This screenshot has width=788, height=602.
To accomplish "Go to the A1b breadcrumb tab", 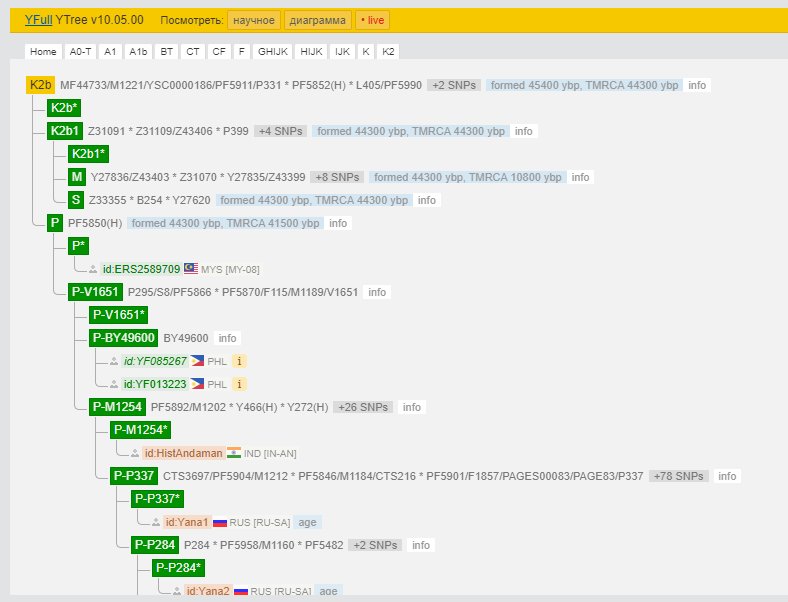I will (x=138, y=51).
